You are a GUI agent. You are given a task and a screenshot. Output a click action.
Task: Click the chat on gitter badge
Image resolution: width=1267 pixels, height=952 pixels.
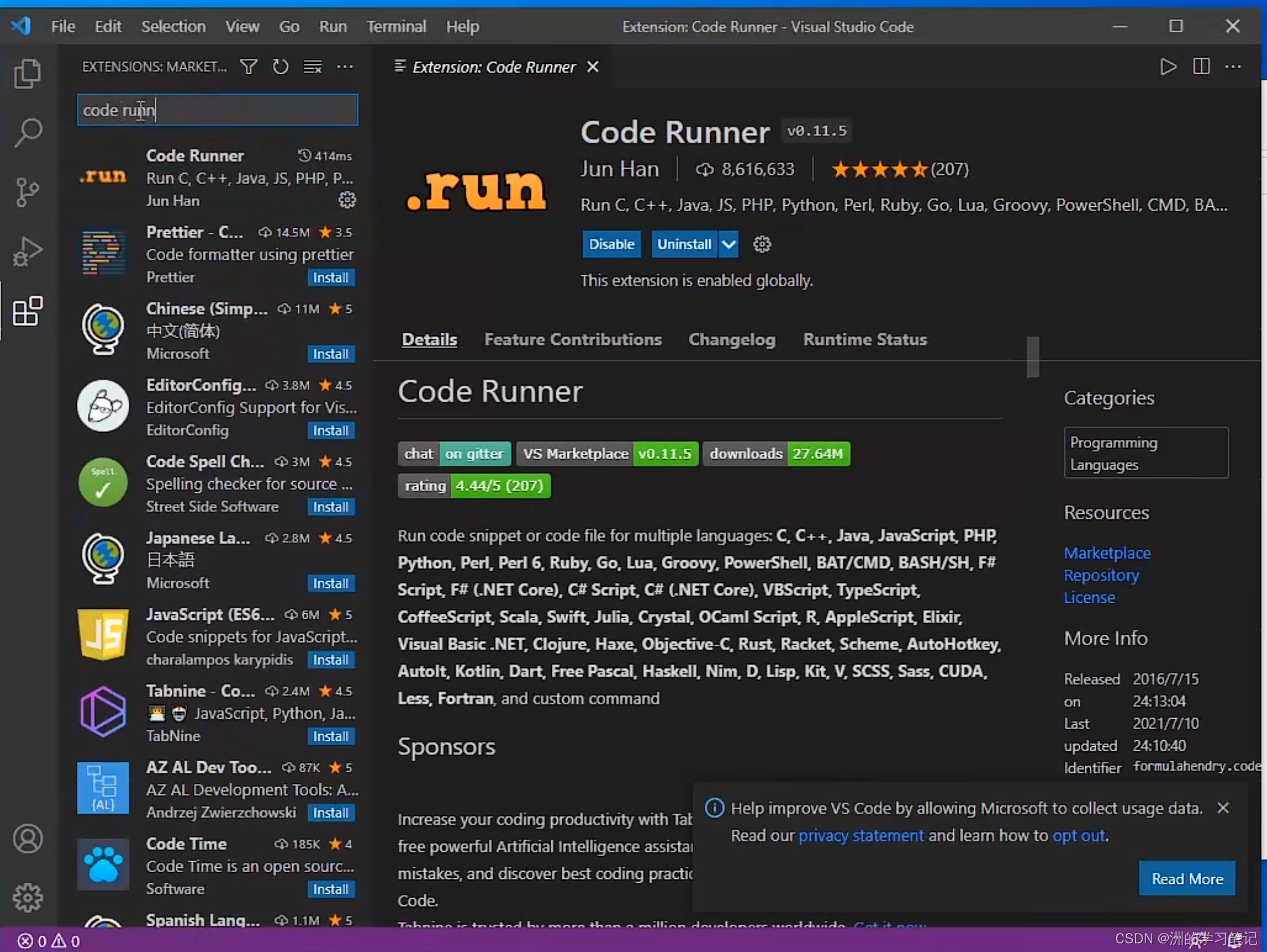pos(454,454)
